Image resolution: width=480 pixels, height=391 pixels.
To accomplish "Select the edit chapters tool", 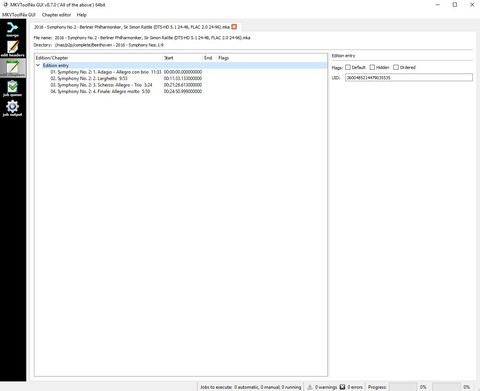I will point(12,68).
